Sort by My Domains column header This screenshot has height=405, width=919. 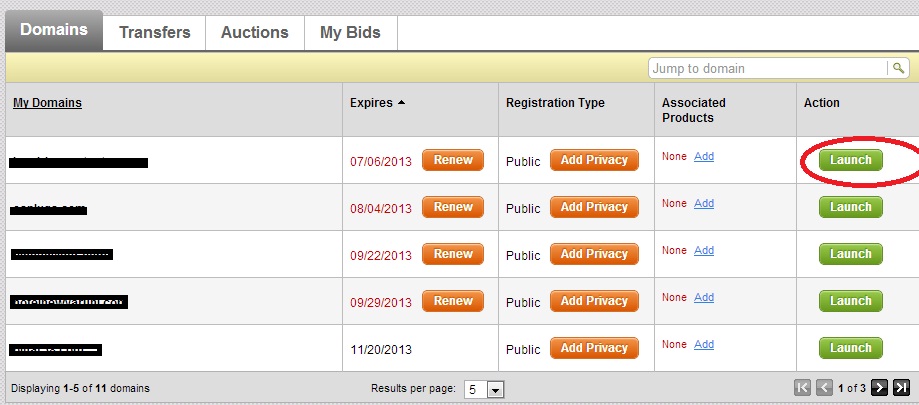[x=47, y=103]
